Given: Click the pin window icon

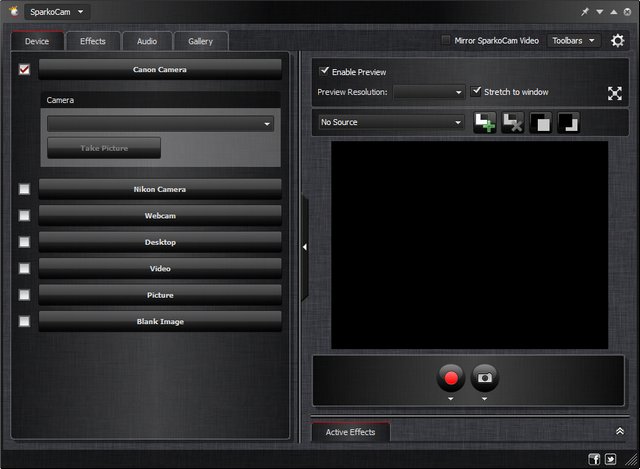Looking at the screenshot, I should click(585, 12).
